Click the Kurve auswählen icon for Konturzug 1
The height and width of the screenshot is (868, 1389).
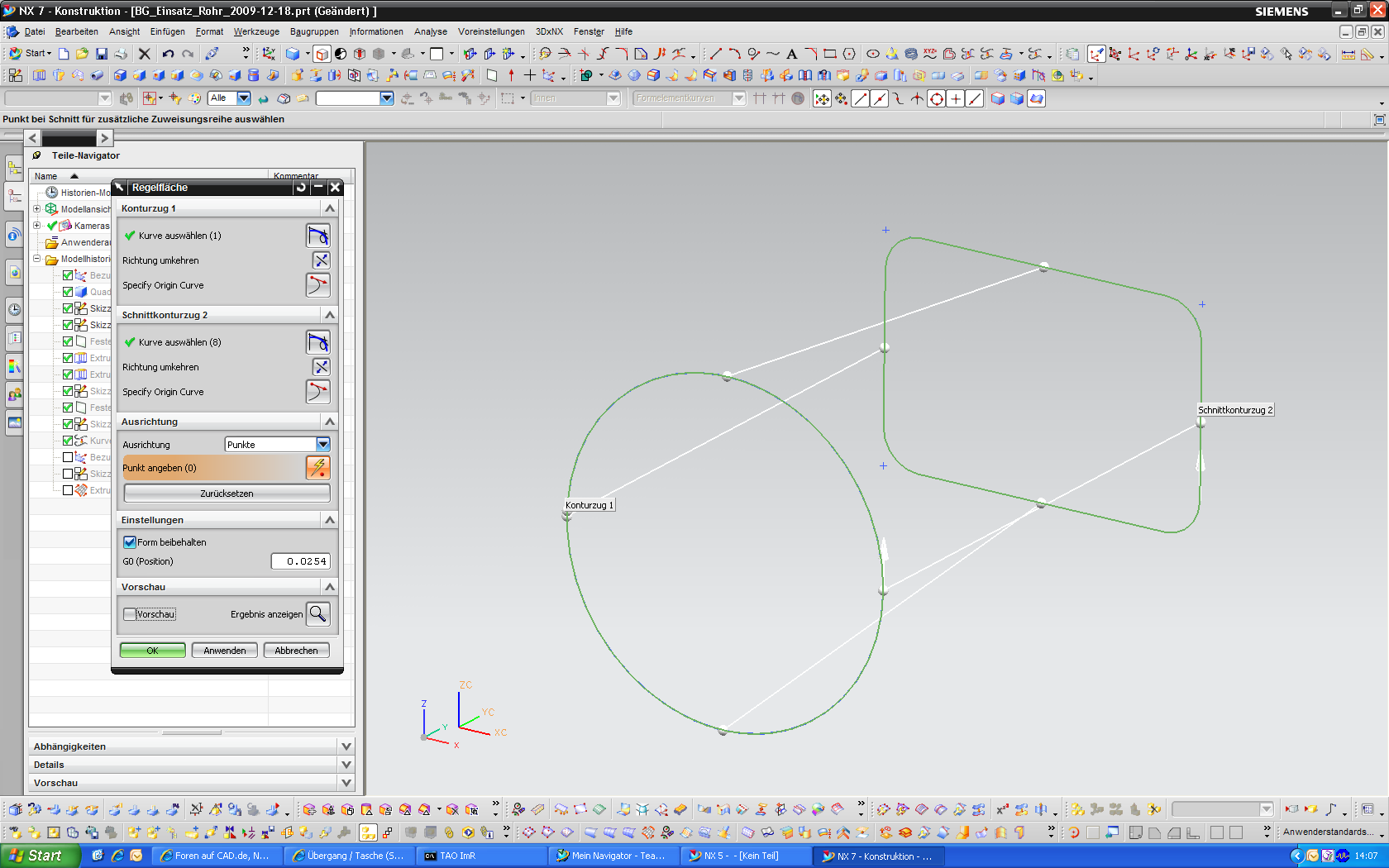click(318, 236)
